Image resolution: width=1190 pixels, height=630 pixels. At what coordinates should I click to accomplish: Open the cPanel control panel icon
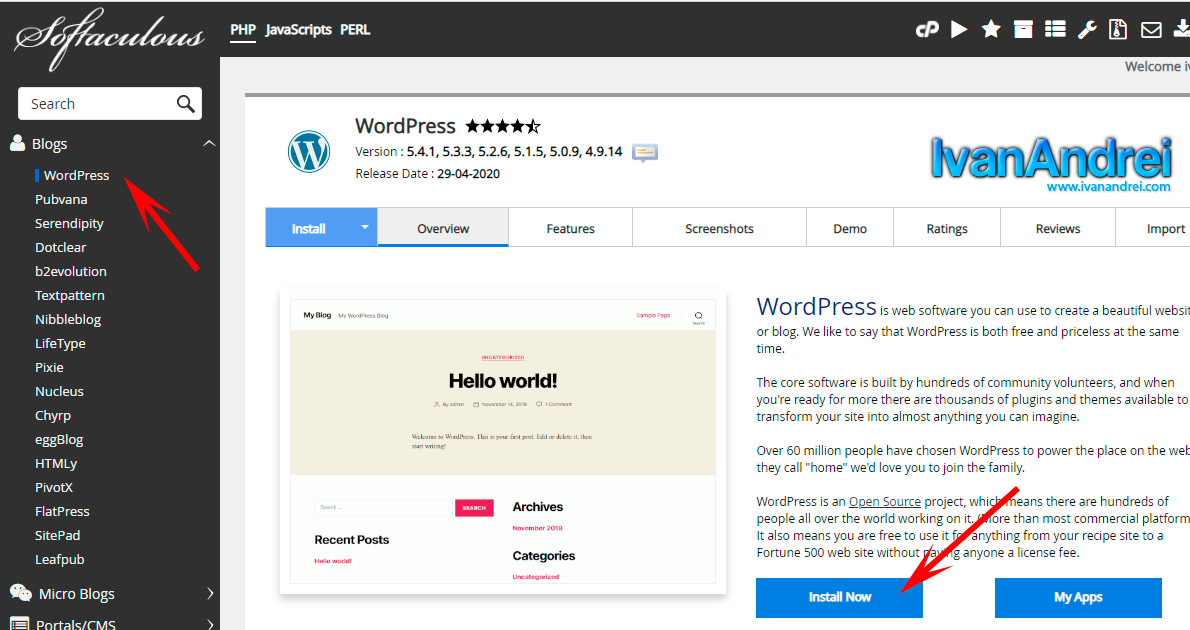click(x=927, y=30)
